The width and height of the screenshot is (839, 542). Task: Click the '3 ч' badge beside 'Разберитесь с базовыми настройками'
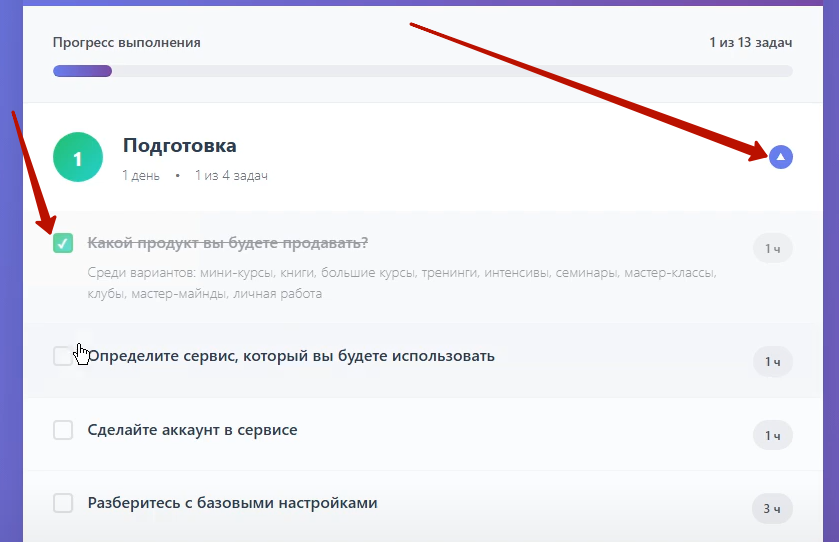pos(773,508)
